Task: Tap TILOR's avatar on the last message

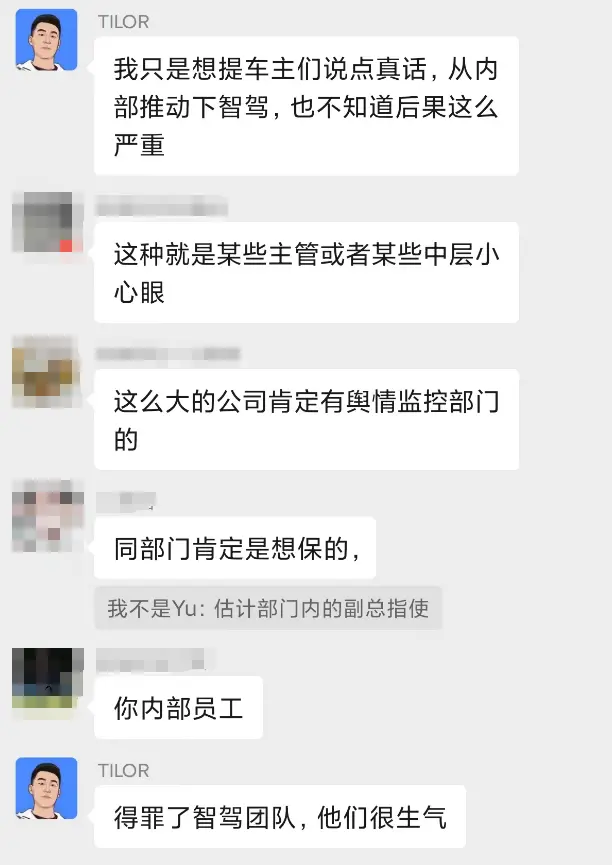Action: pyautogui.click(x=46, y=788)
